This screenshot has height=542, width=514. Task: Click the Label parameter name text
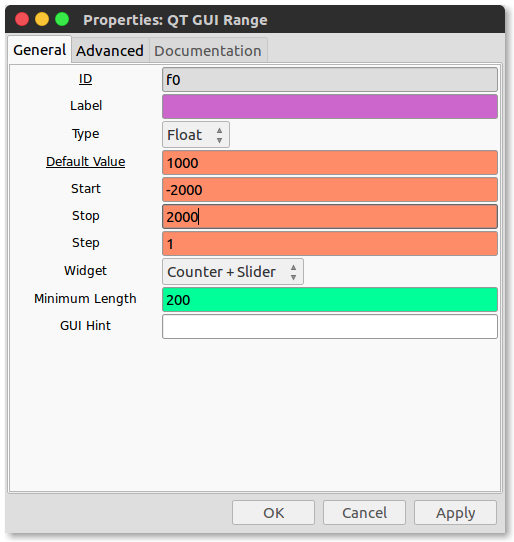click(86, 106)
